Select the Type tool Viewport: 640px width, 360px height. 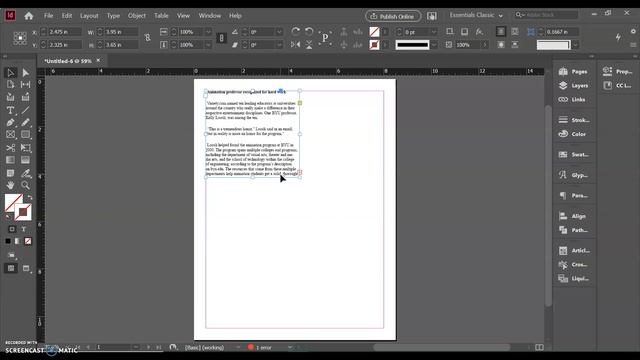point(11,110)
